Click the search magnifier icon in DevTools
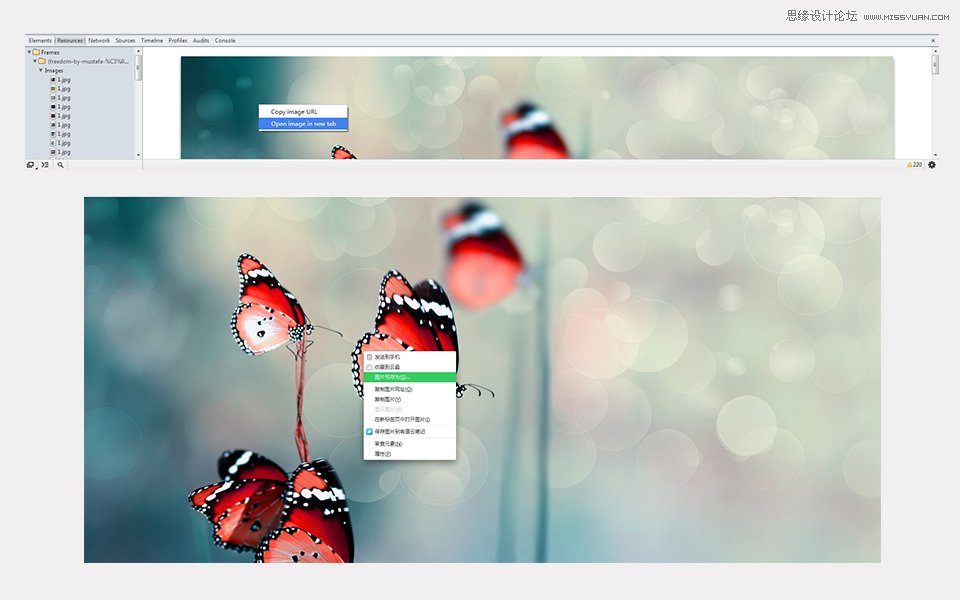 61,165
